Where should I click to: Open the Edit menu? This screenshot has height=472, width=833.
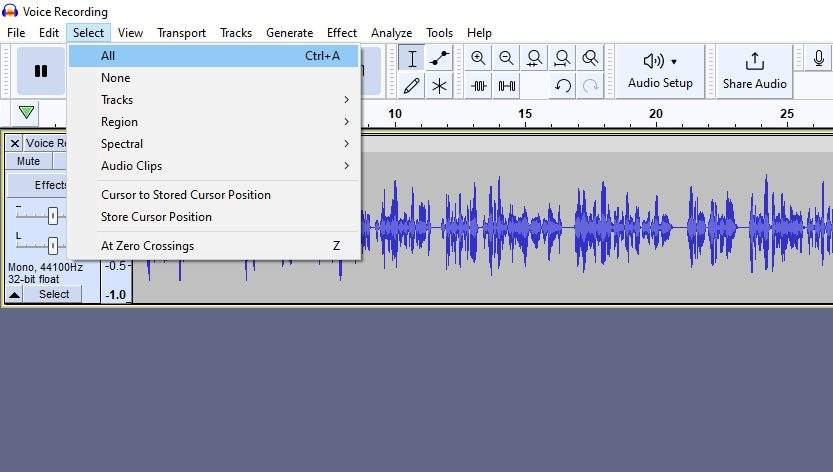pos(49,33)
